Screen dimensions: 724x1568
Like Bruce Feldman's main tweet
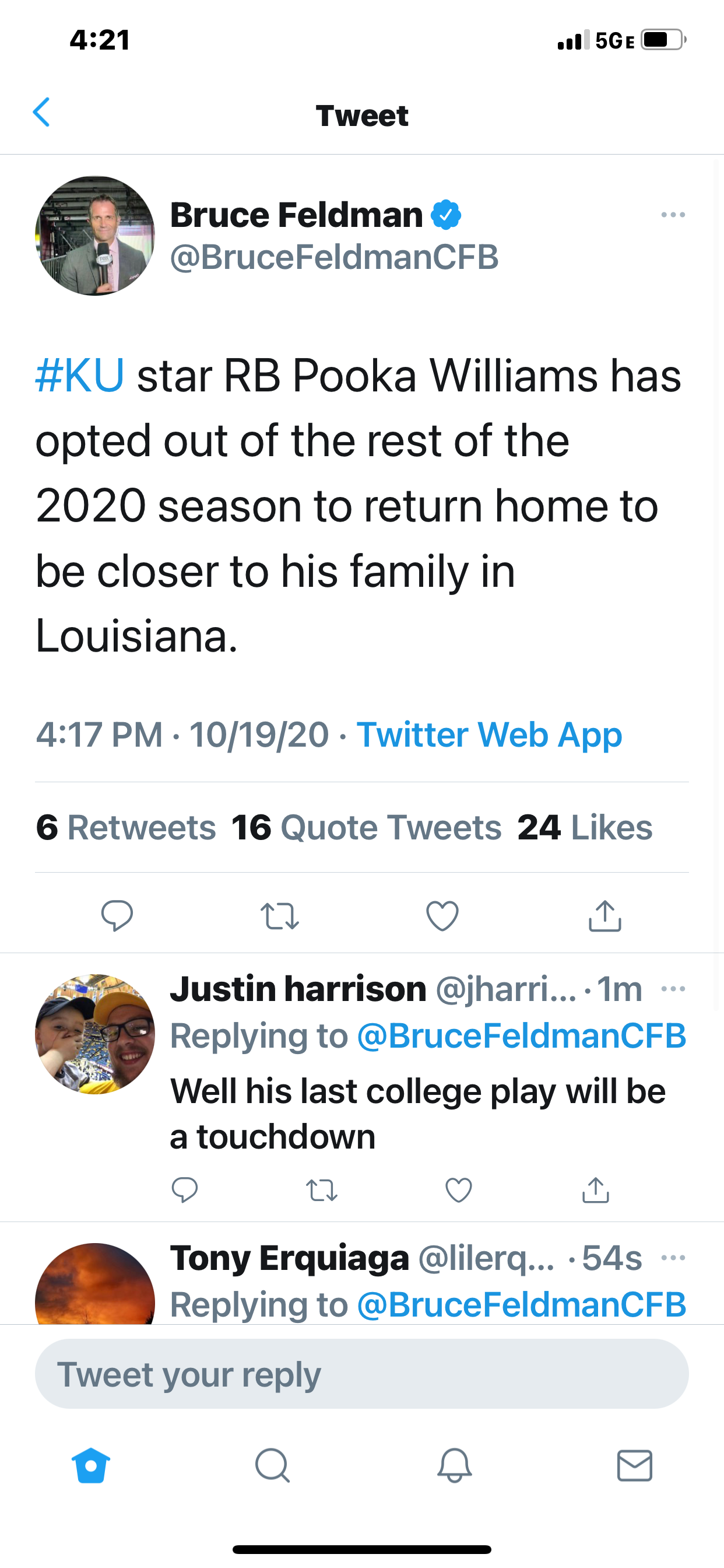point(442,915)
